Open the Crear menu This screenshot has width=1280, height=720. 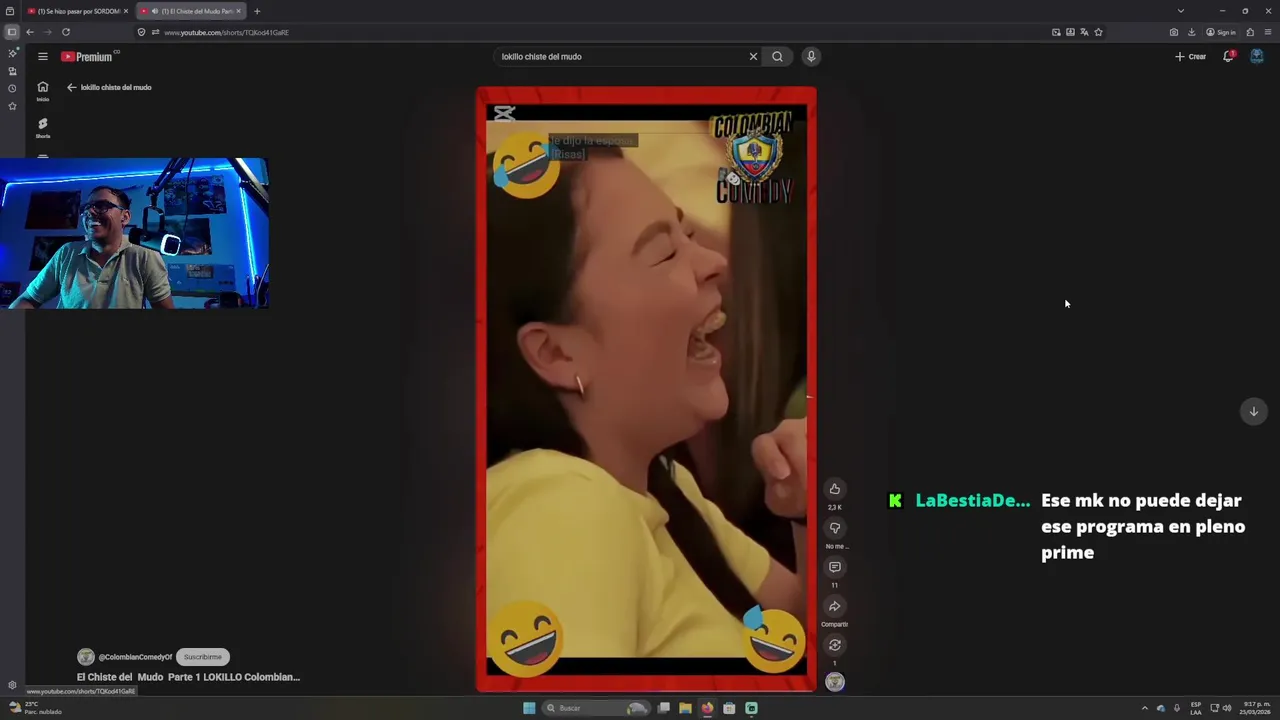click(x=1190, y=56)
